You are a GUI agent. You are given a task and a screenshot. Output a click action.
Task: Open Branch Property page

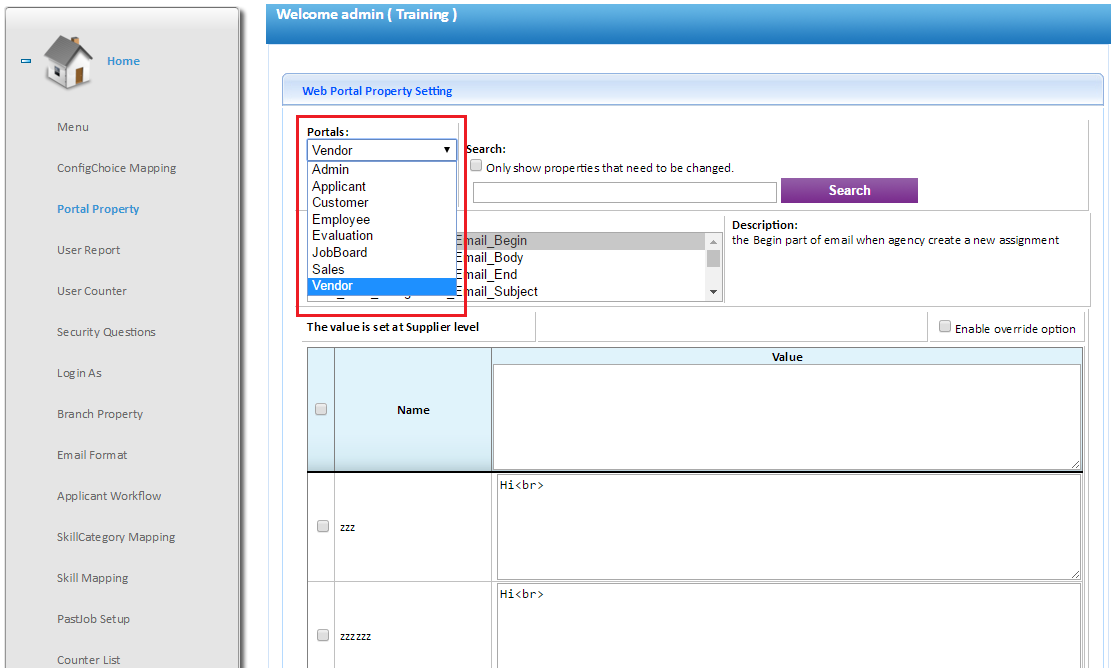pyautogui.click(x=100, y=414)
